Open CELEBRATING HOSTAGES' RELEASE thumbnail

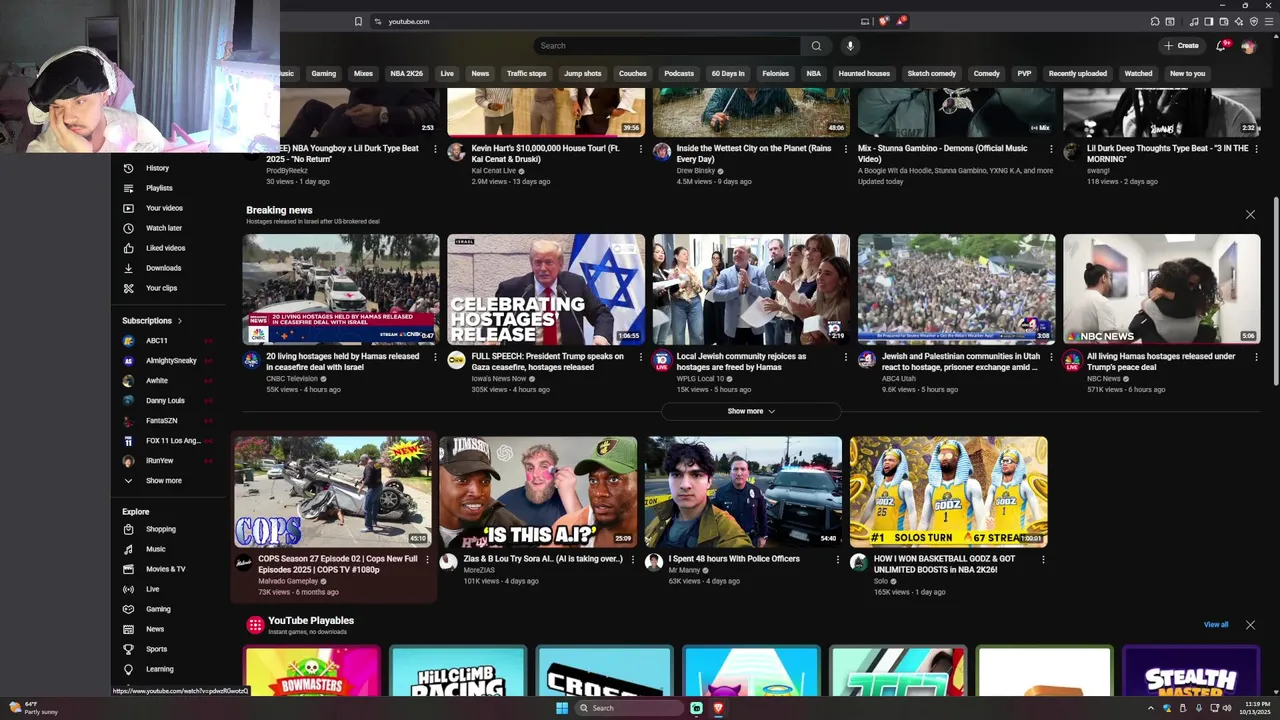tap(546, 290)
